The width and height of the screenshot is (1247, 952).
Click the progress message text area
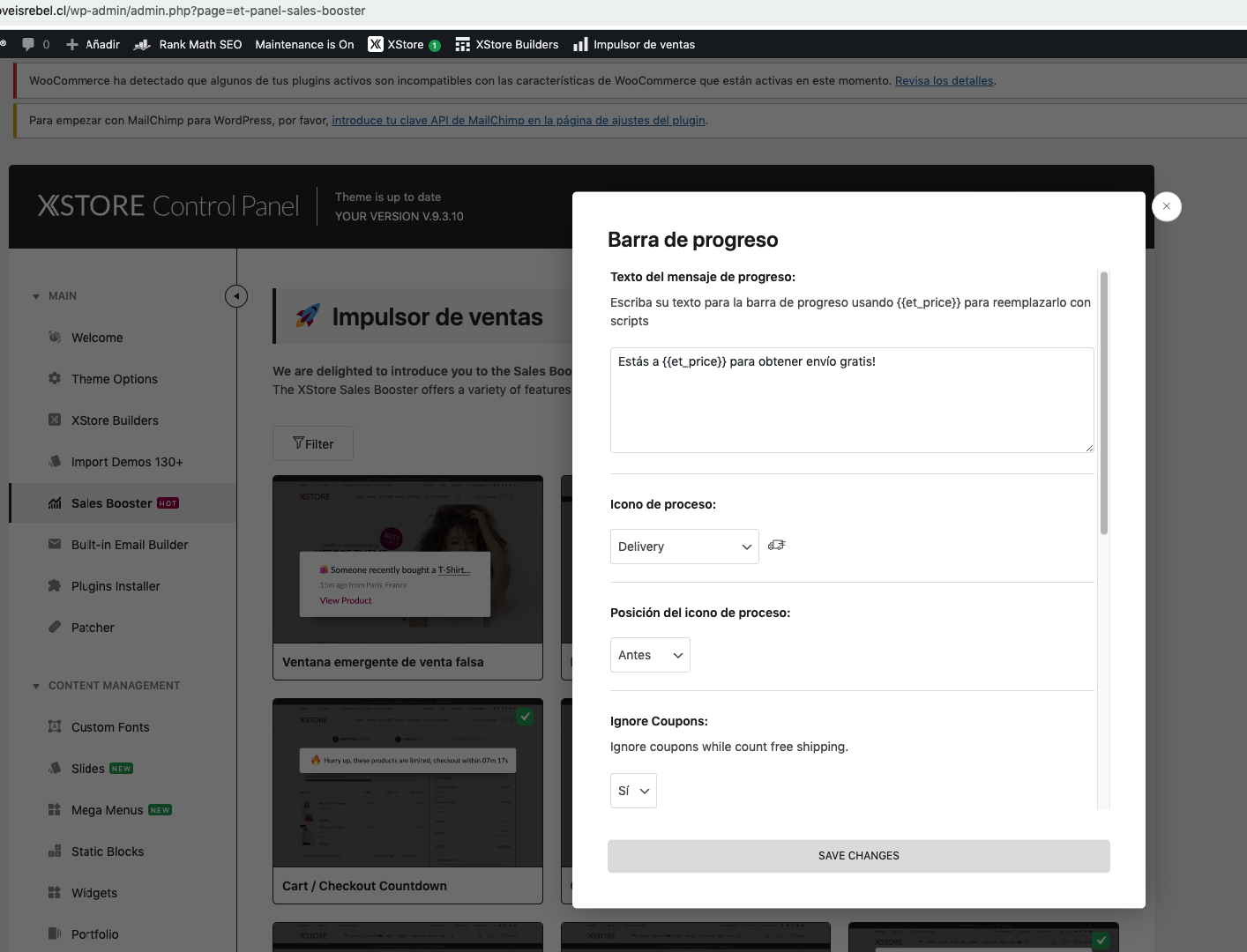[x=852, y=400]
